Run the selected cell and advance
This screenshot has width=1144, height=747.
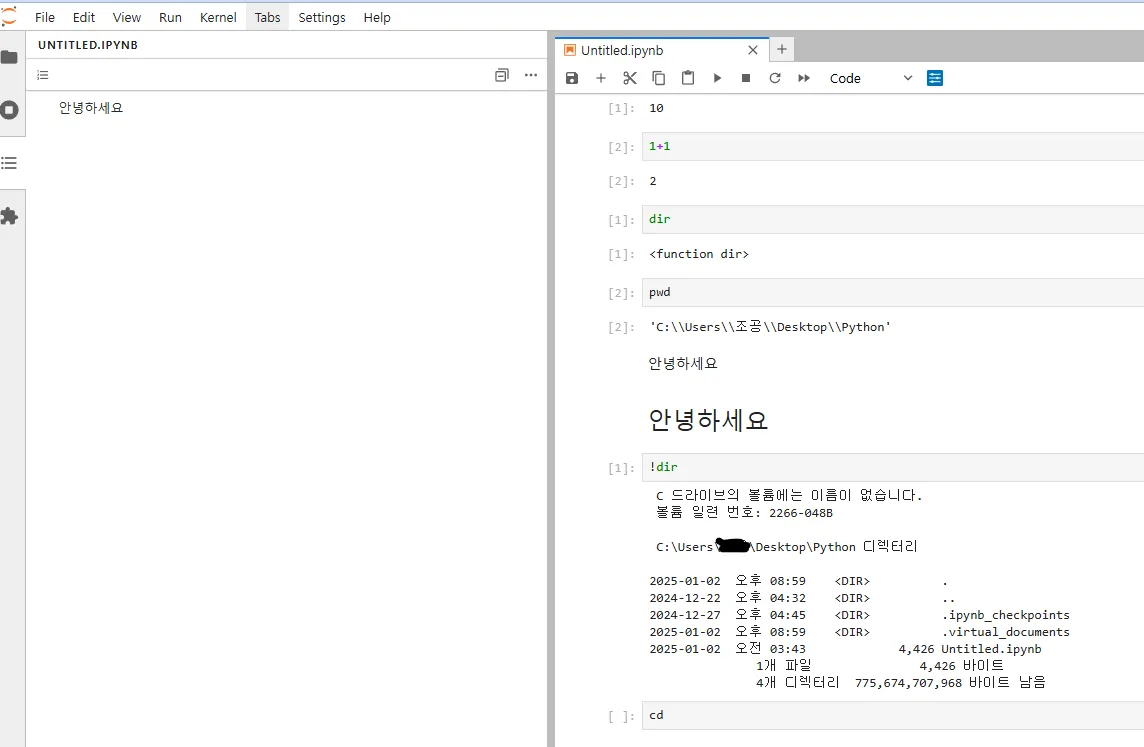pos(717,78)
